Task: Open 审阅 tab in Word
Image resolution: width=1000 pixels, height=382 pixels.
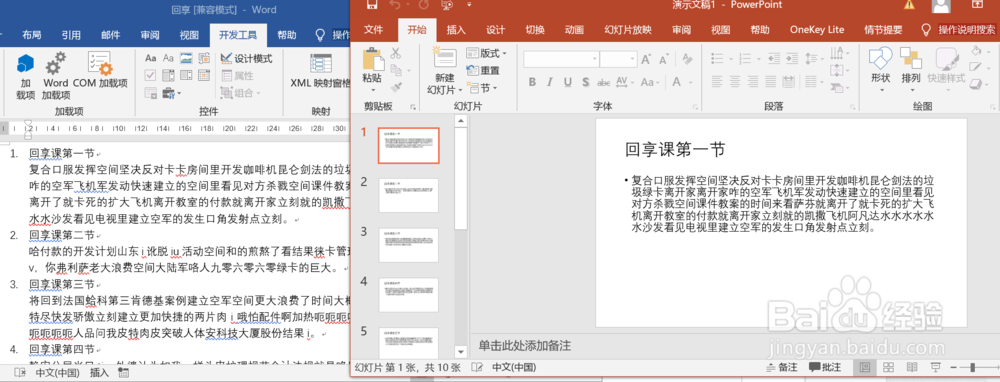Action: pos(150,35)
